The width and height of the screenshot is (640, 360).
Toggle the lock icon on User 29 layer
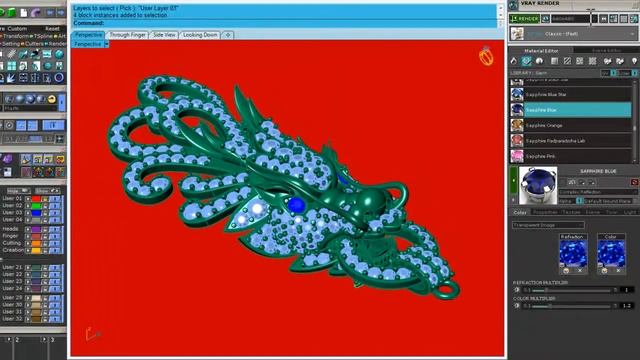tap(45, 298)
